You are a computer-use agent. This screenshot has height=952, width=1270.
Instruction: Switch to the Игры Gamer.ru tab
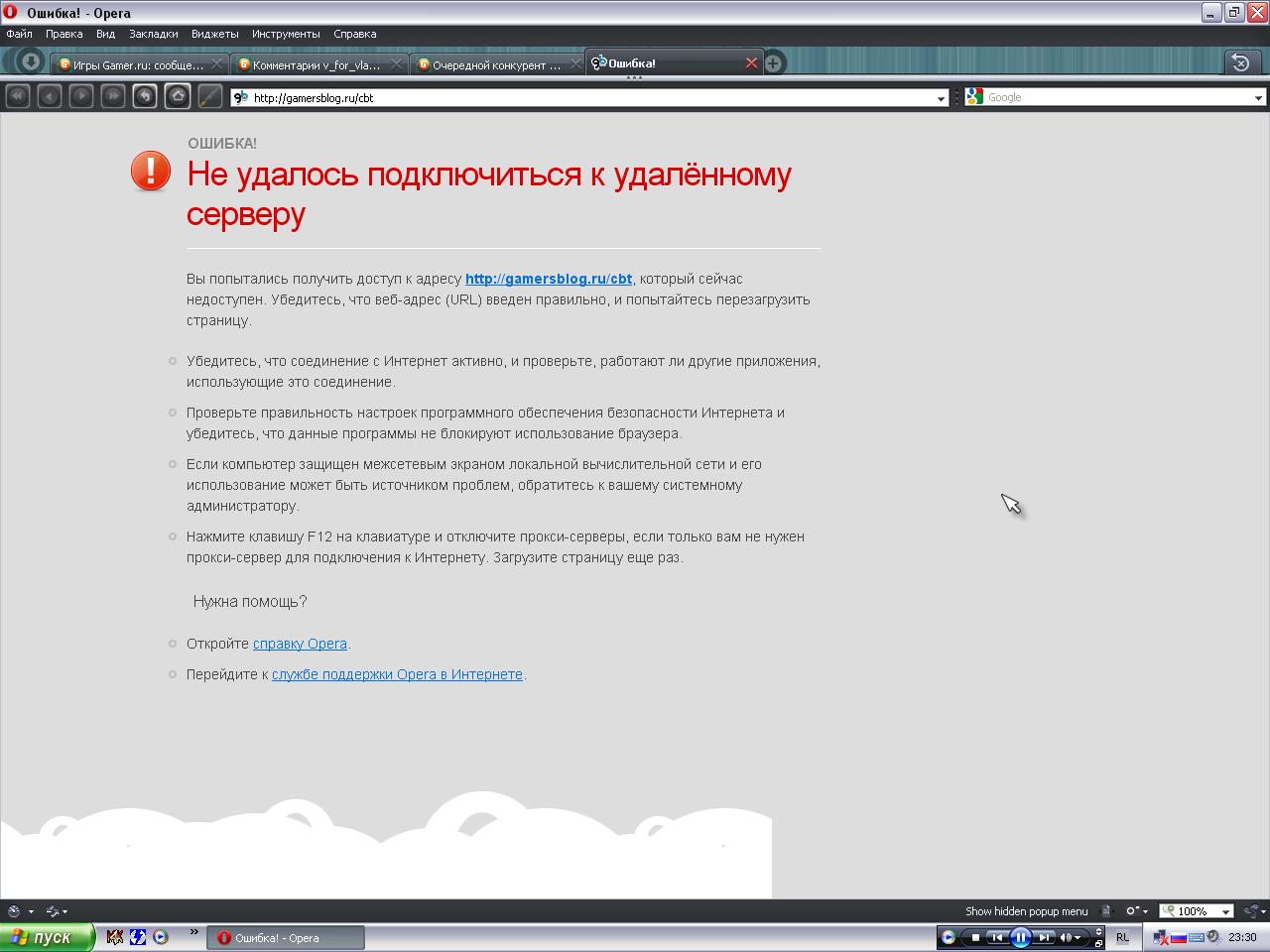pos(138,64)
